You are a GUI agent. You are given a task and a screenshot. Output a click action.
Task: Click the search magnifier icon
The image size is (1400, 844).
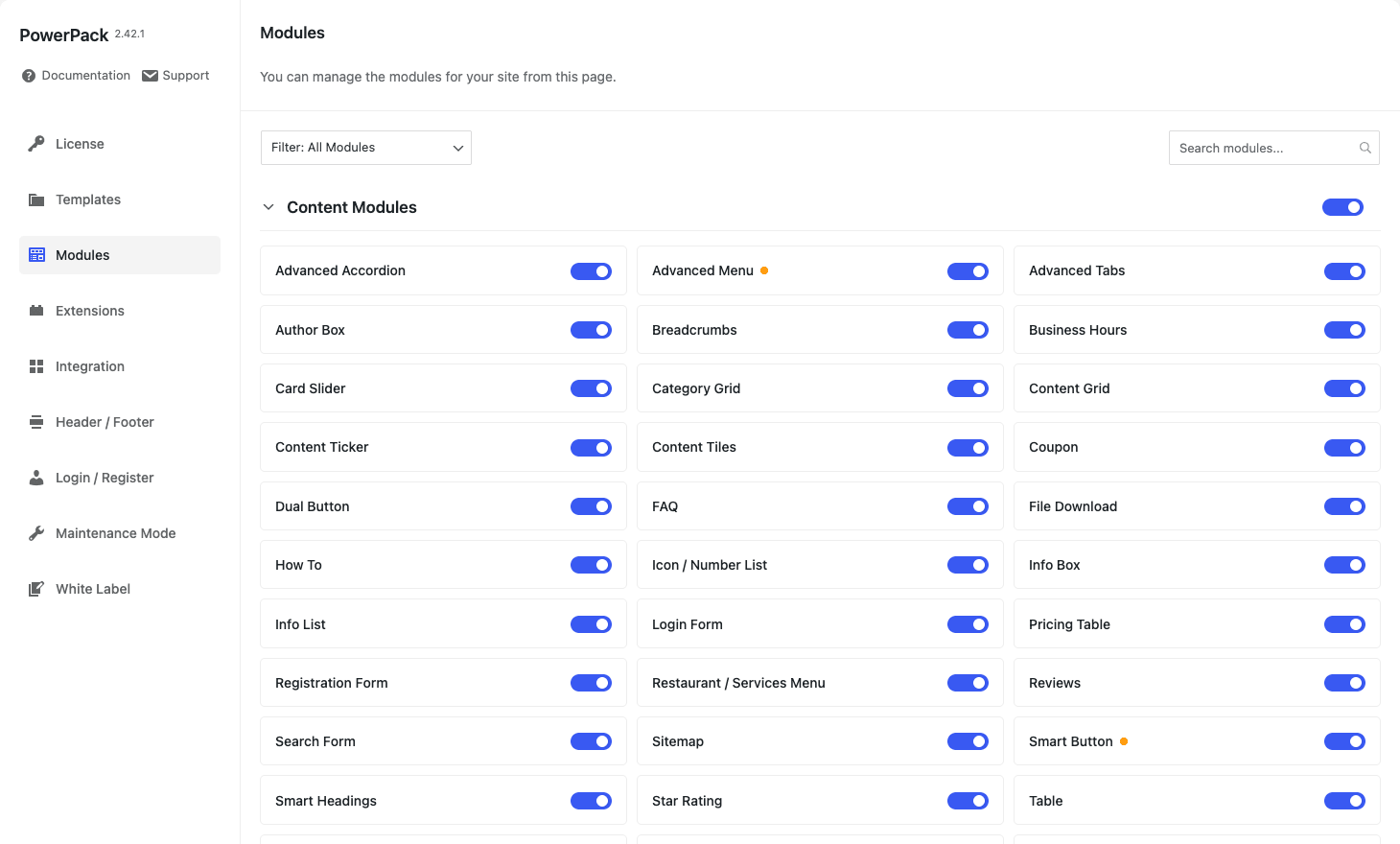tap(1365, 148)
